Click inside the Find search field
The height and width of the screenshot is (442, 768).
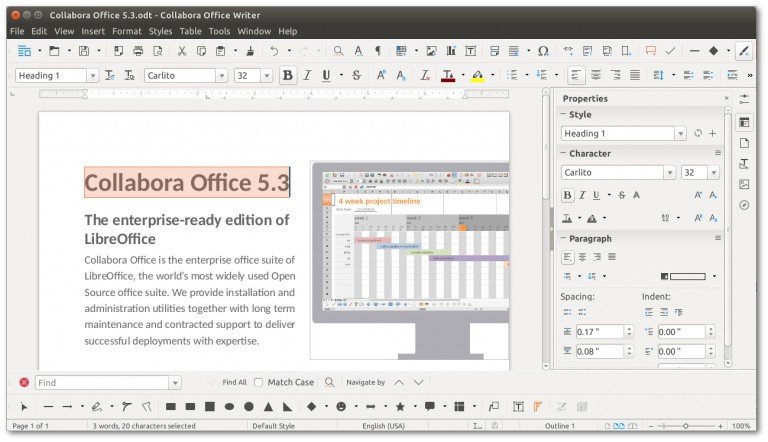point(100,382)
